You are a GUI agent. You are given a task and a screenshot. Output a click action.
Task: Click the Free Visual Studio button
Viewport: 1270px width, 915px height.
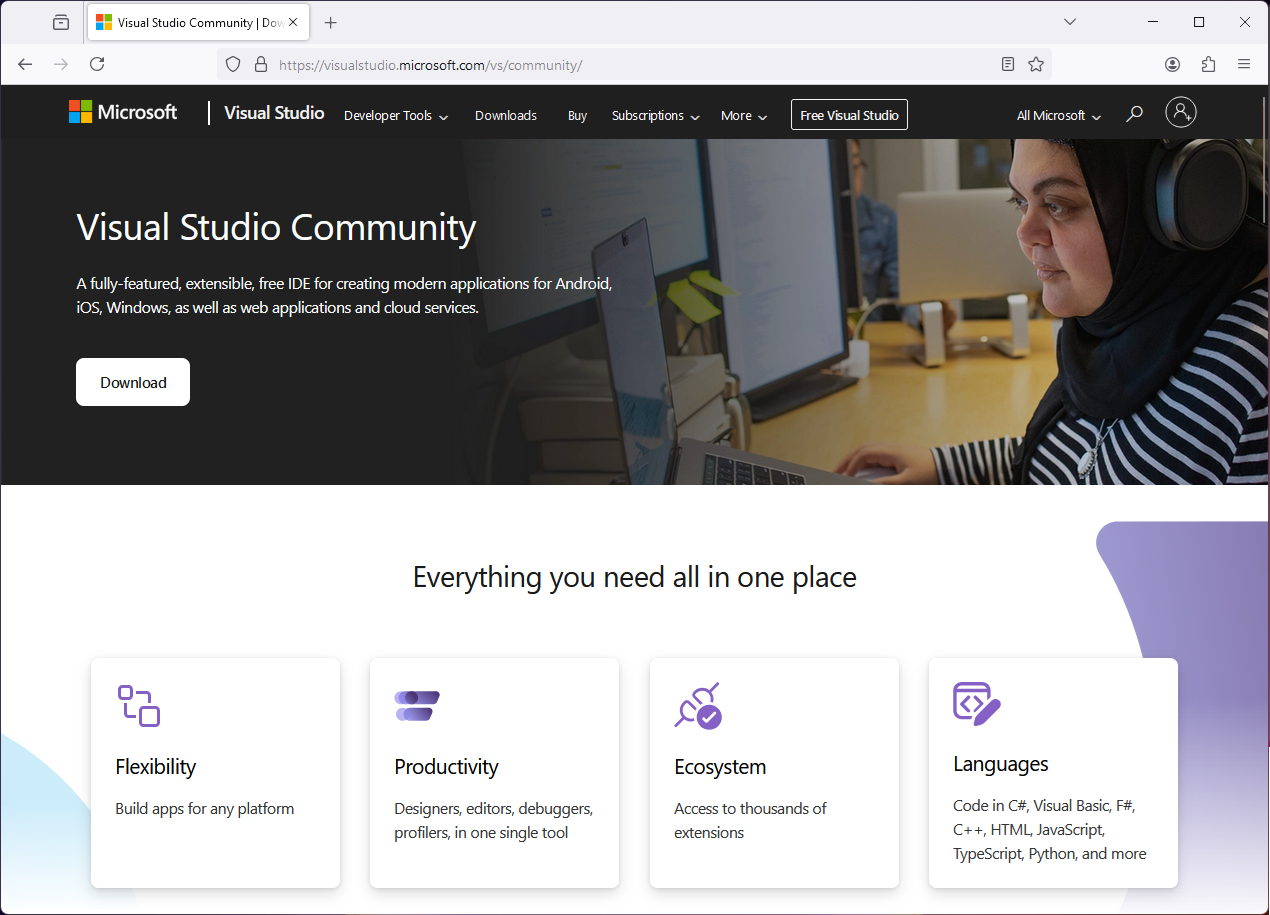(849, 115)
